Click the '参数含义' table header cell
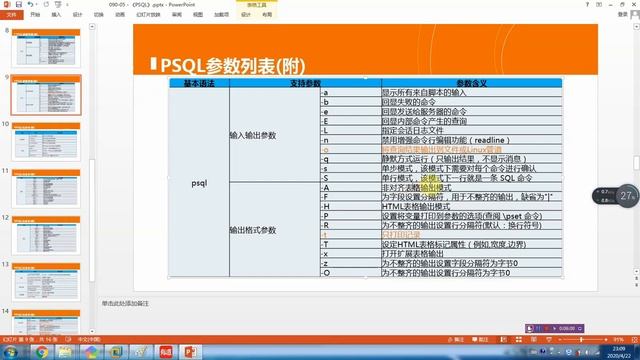The height and width of the screenshot is (360, 640). (471, 83)
